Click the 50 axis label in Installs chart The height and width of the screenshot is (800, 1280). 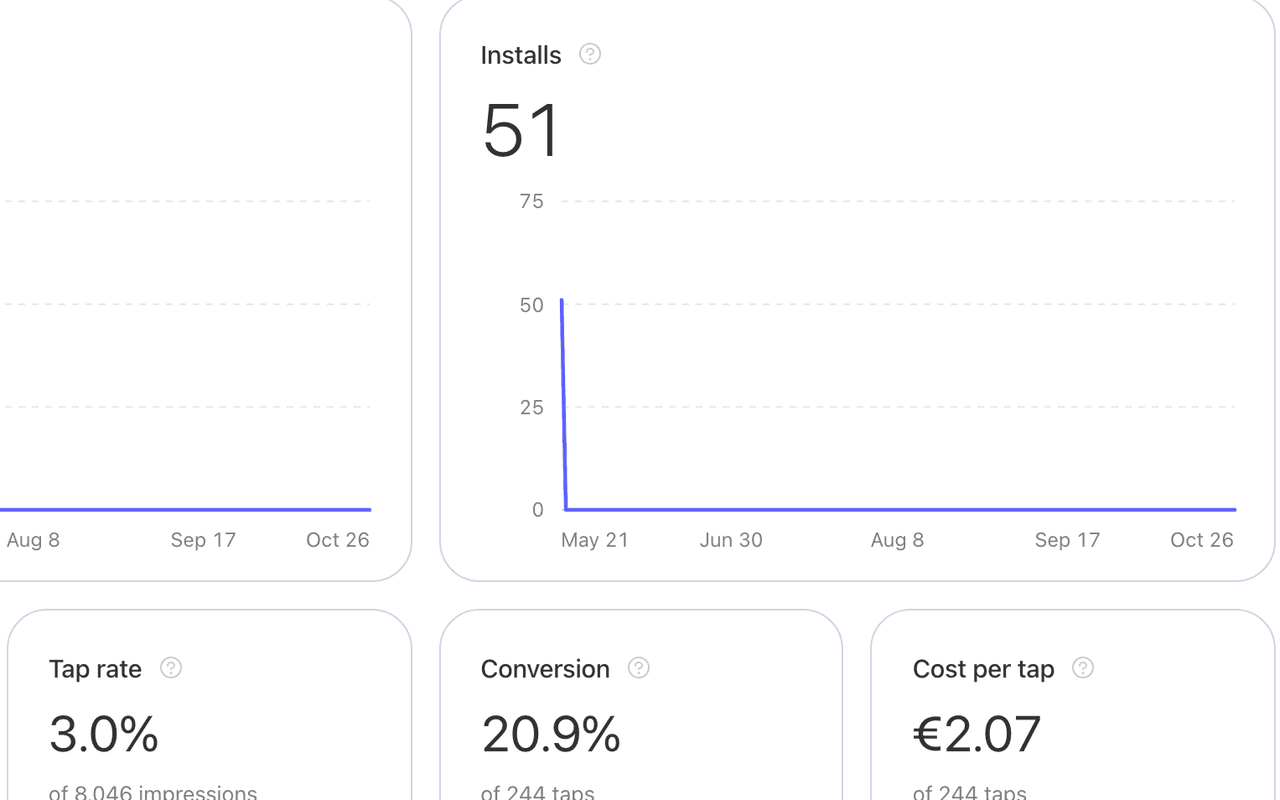(532, 305)
